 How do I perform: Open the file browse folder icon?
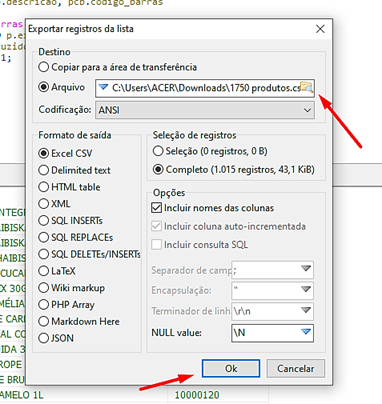coord(307,87)
